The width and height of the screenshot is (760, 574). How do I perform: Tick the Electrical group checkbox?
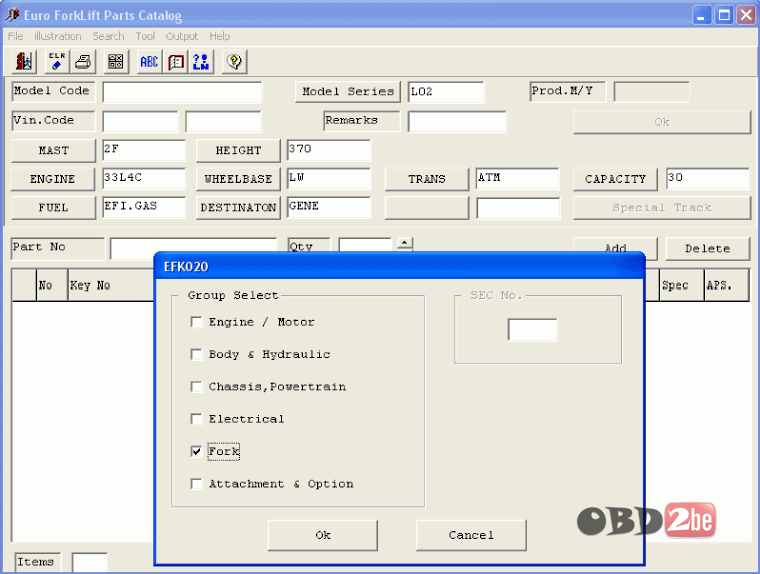pyautogui.click(x=196, y=419)
